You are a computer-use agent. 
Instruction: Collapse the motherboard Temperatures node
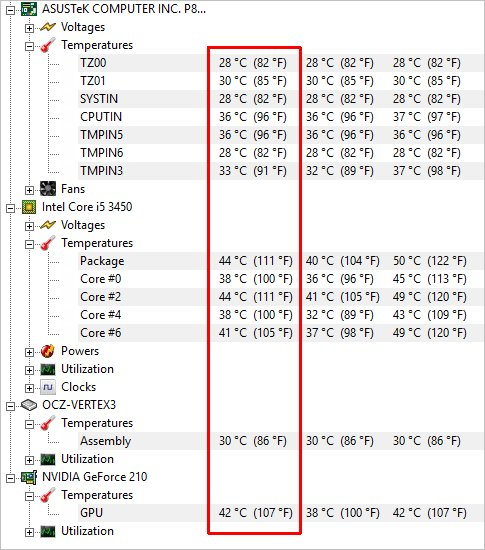29,46
